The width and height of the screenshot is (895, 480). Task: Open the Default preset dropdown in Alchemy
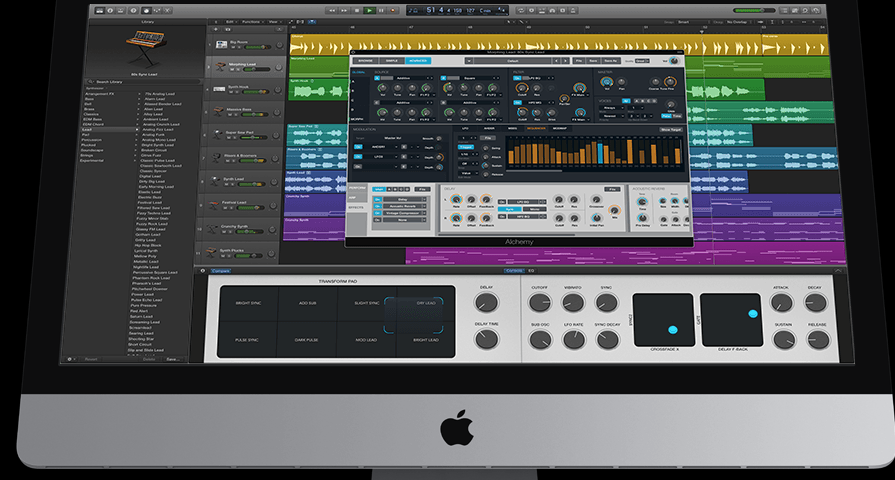511,61
